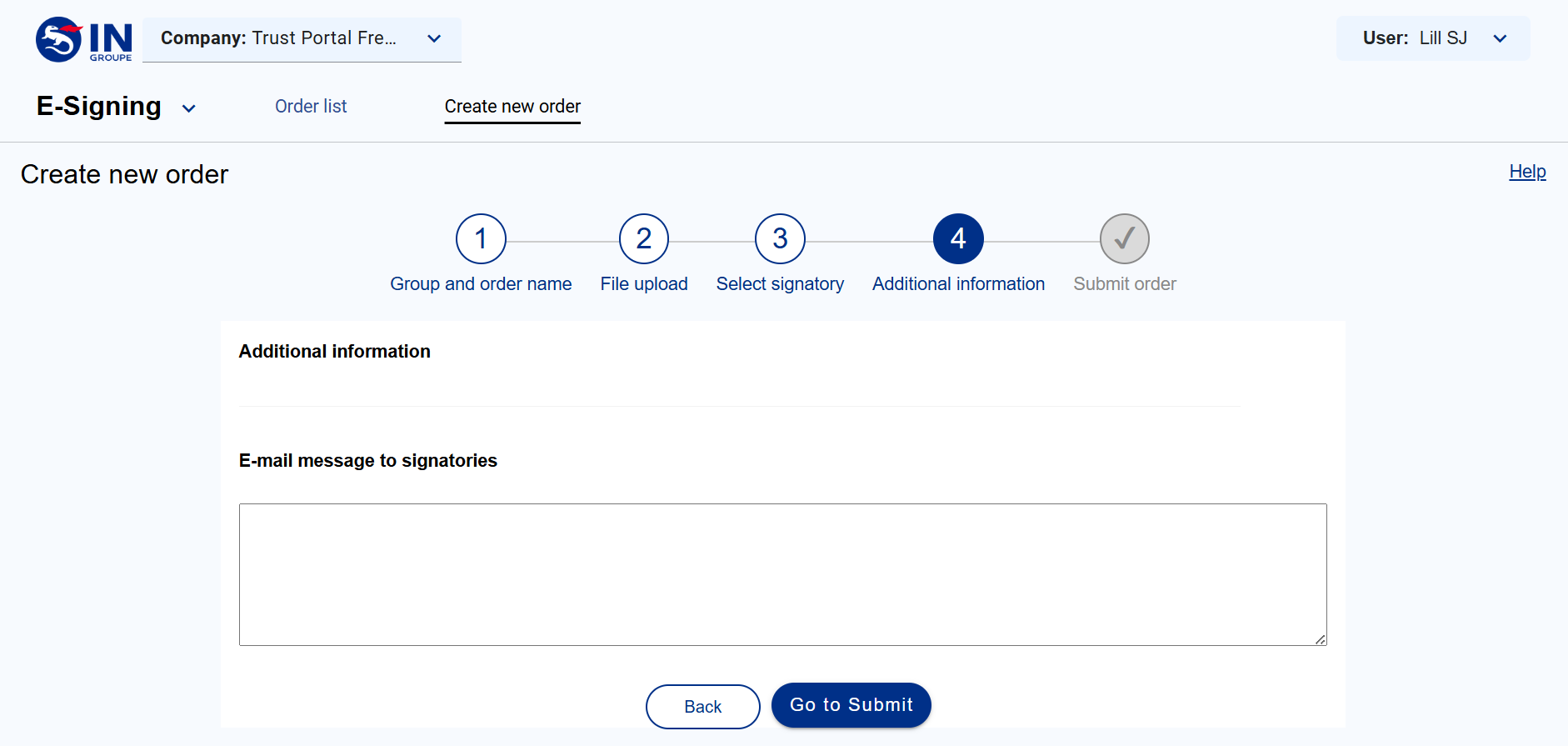Image resolution: width=1568 pixels, height=746 pixels.
Task: Click the Create new order page title
Action: click(x=124, y=174)
